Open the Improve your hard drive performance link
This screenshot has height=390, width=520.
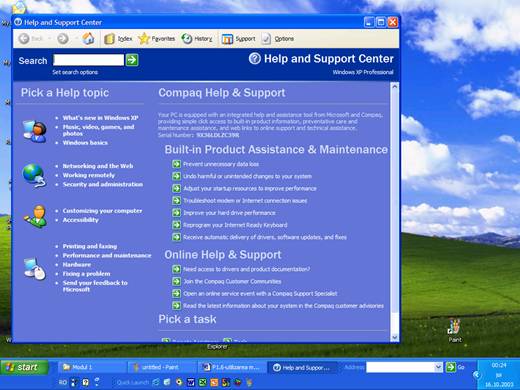[229, 213]
